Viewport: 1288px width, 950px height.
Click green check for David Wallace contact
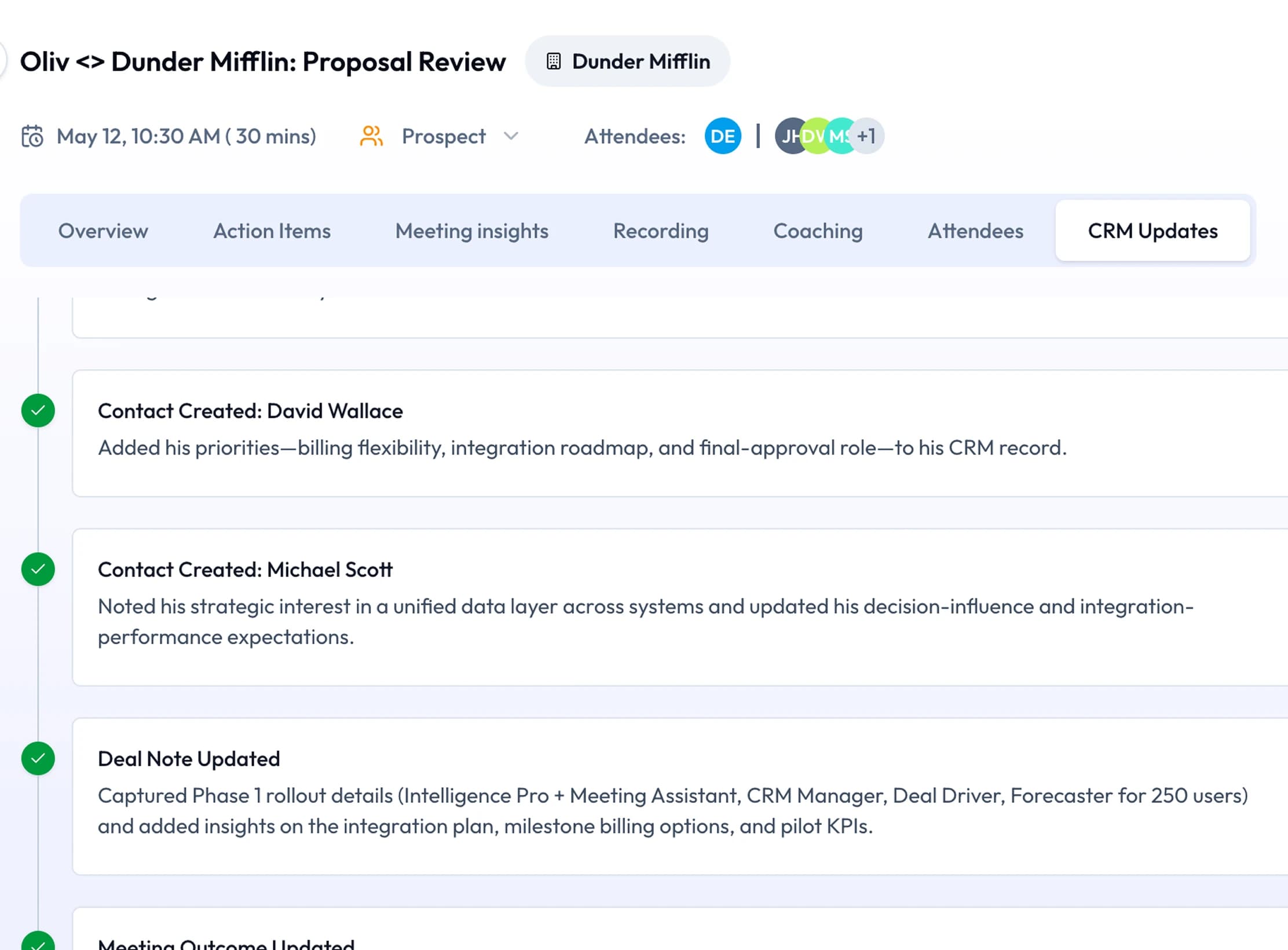tap(38, 411)
